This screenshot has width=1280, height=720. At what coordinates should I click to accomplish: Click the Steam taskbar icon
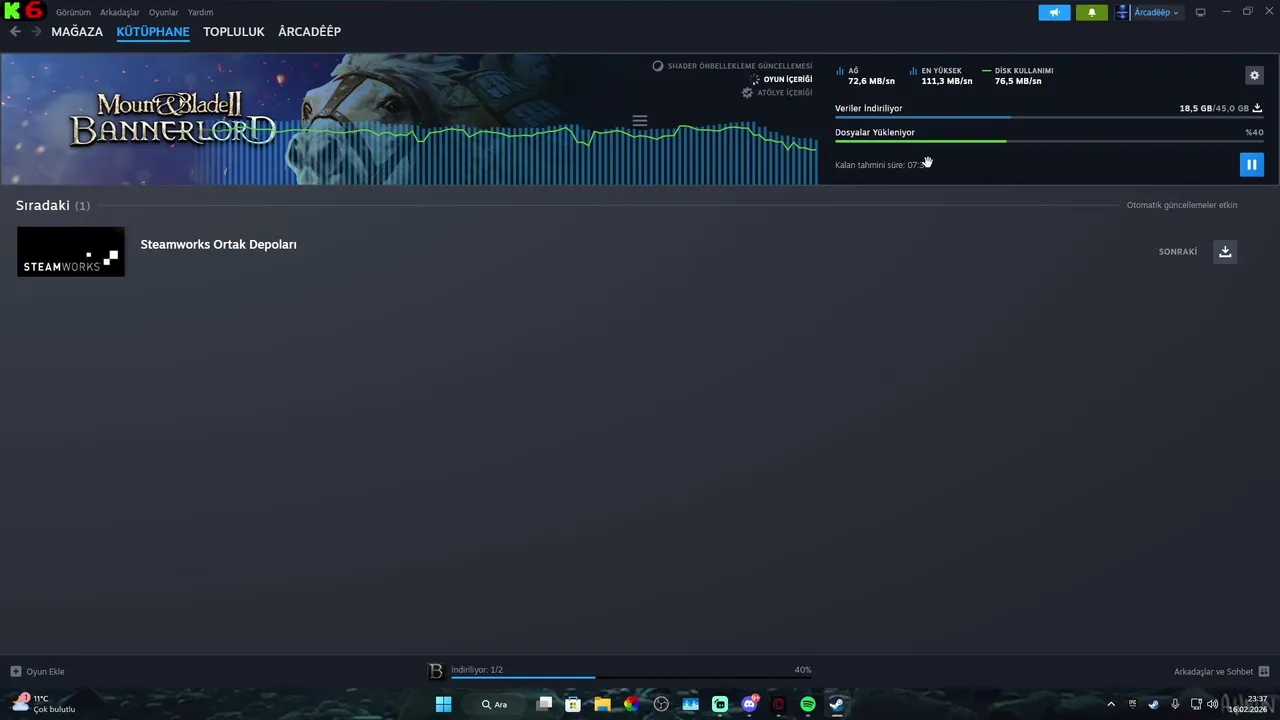coord(837,704)
